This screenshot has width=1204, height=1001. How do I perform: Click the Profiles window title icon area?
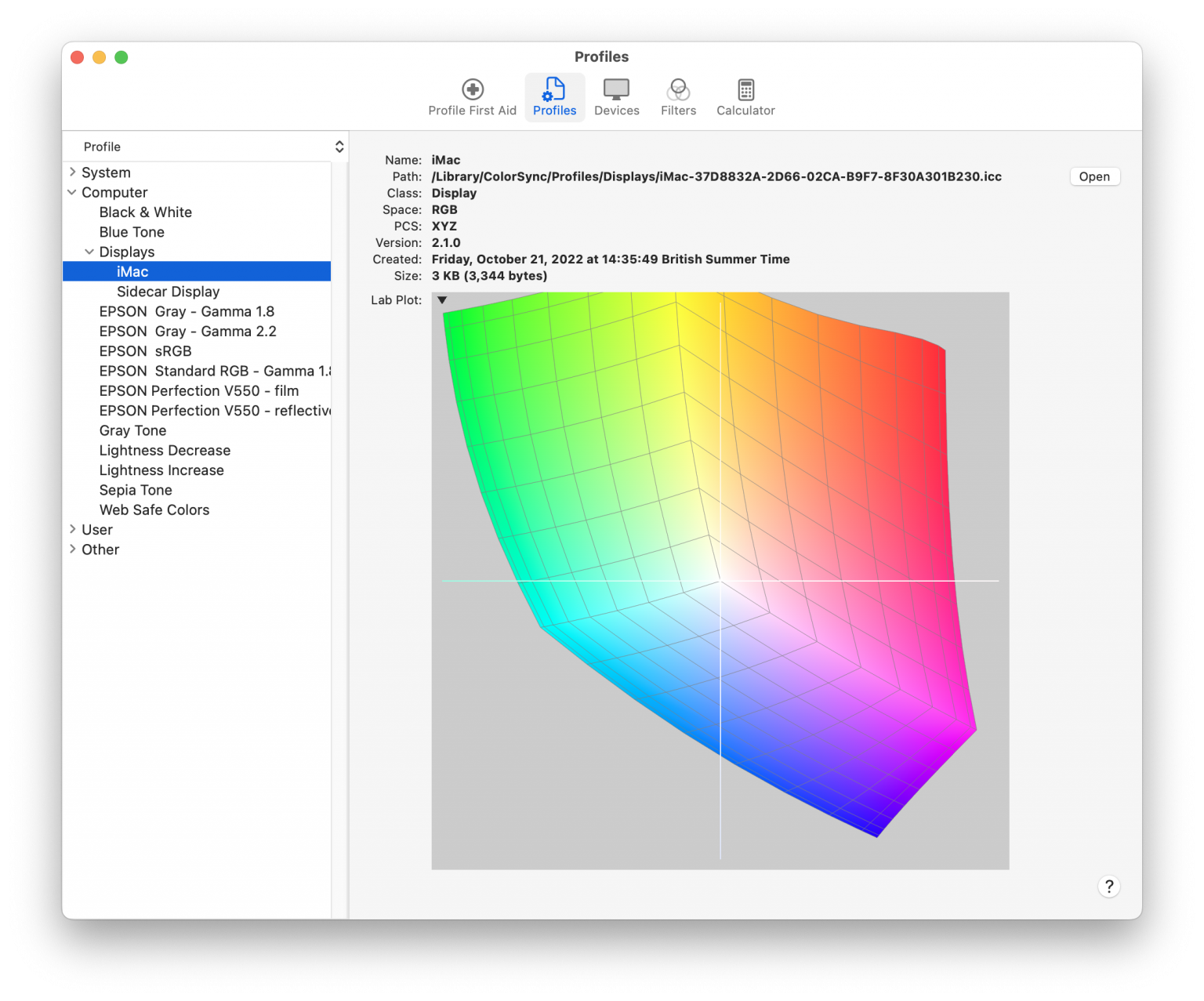(x=602, y=56)
